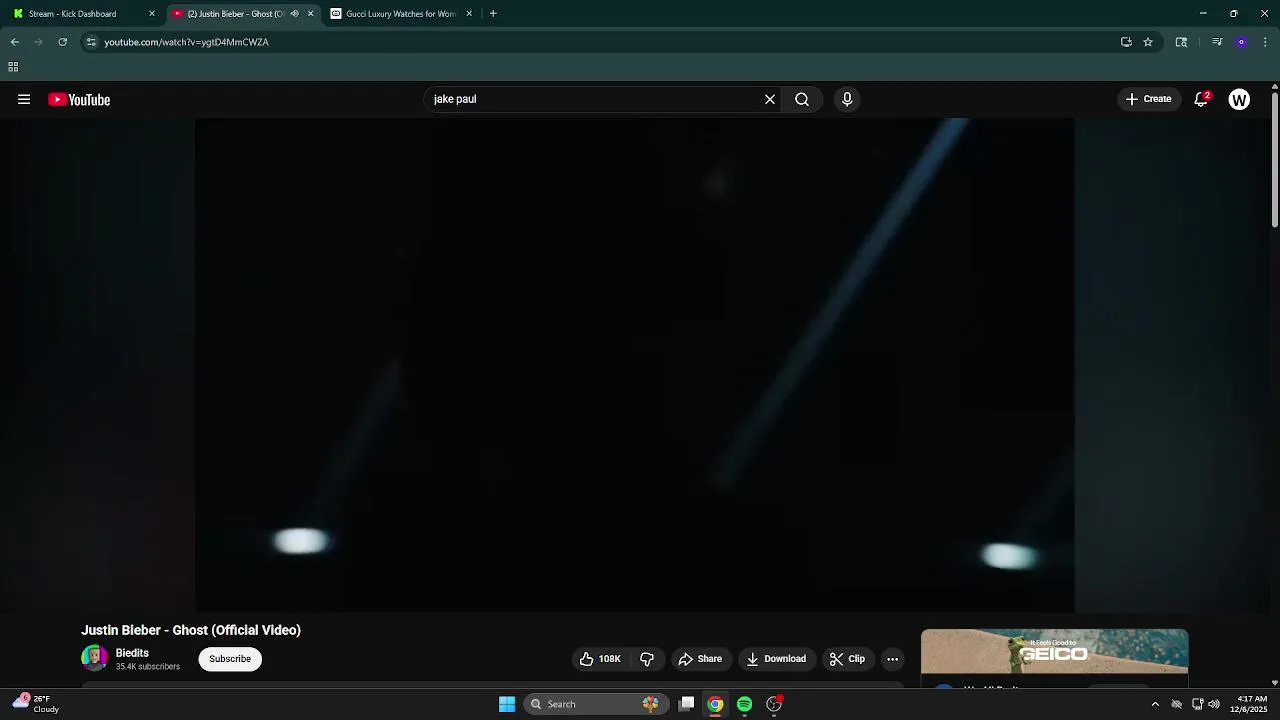The height and width of the screenshot is (720, 1280).
Task: Bookmark this page with the star
Action: [x=1148, y=42]
